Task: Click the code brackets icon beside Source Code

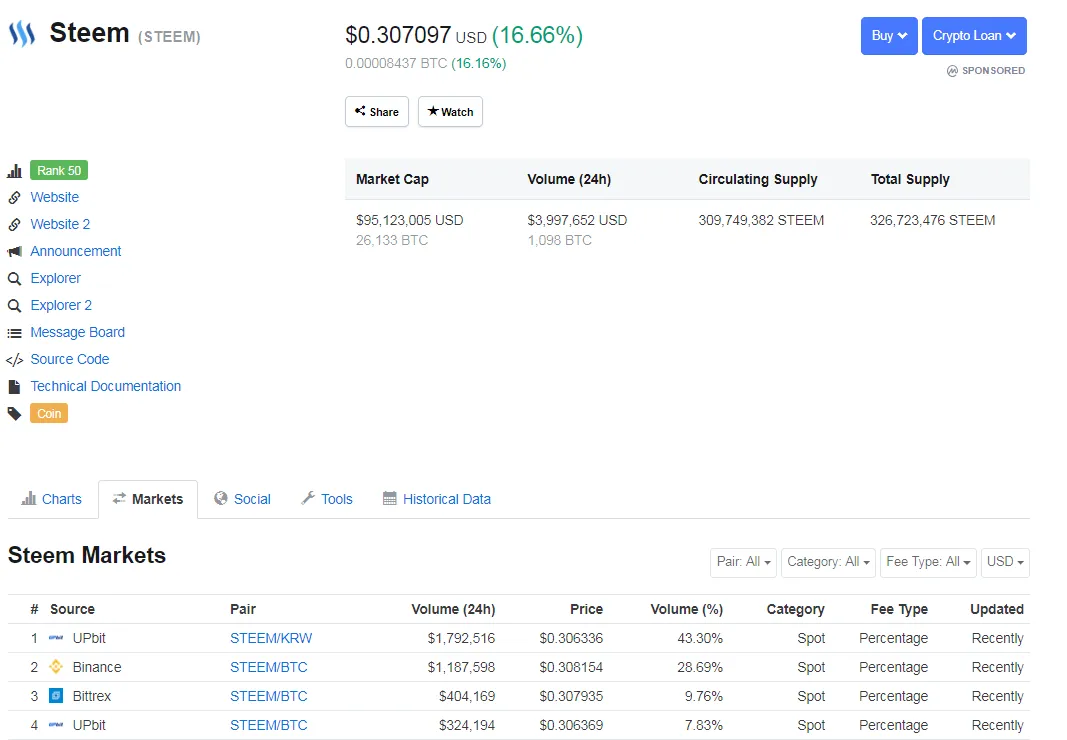Action: 14,360
